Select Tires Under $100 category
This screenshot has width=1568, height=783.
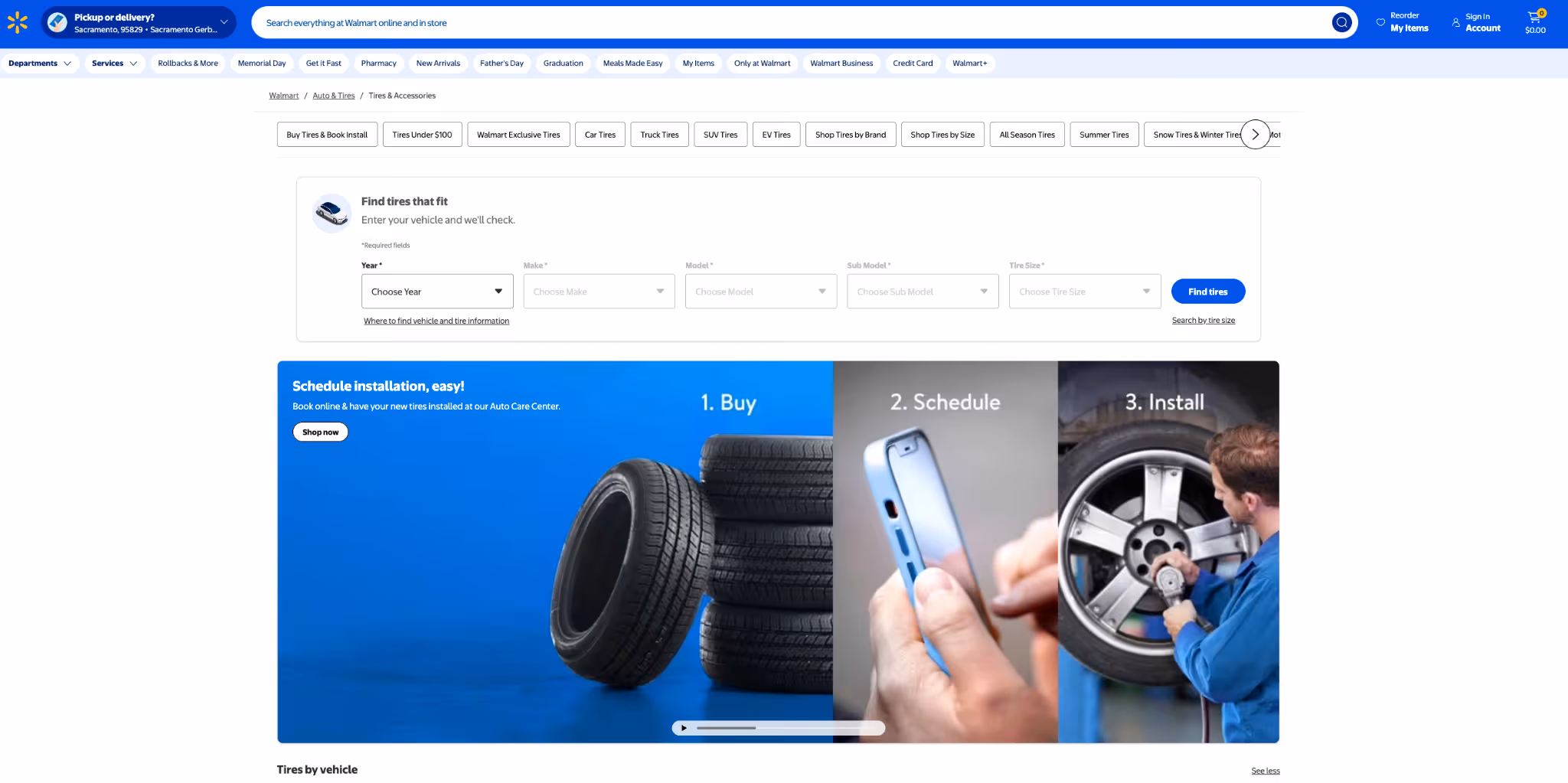click(422, 135)
